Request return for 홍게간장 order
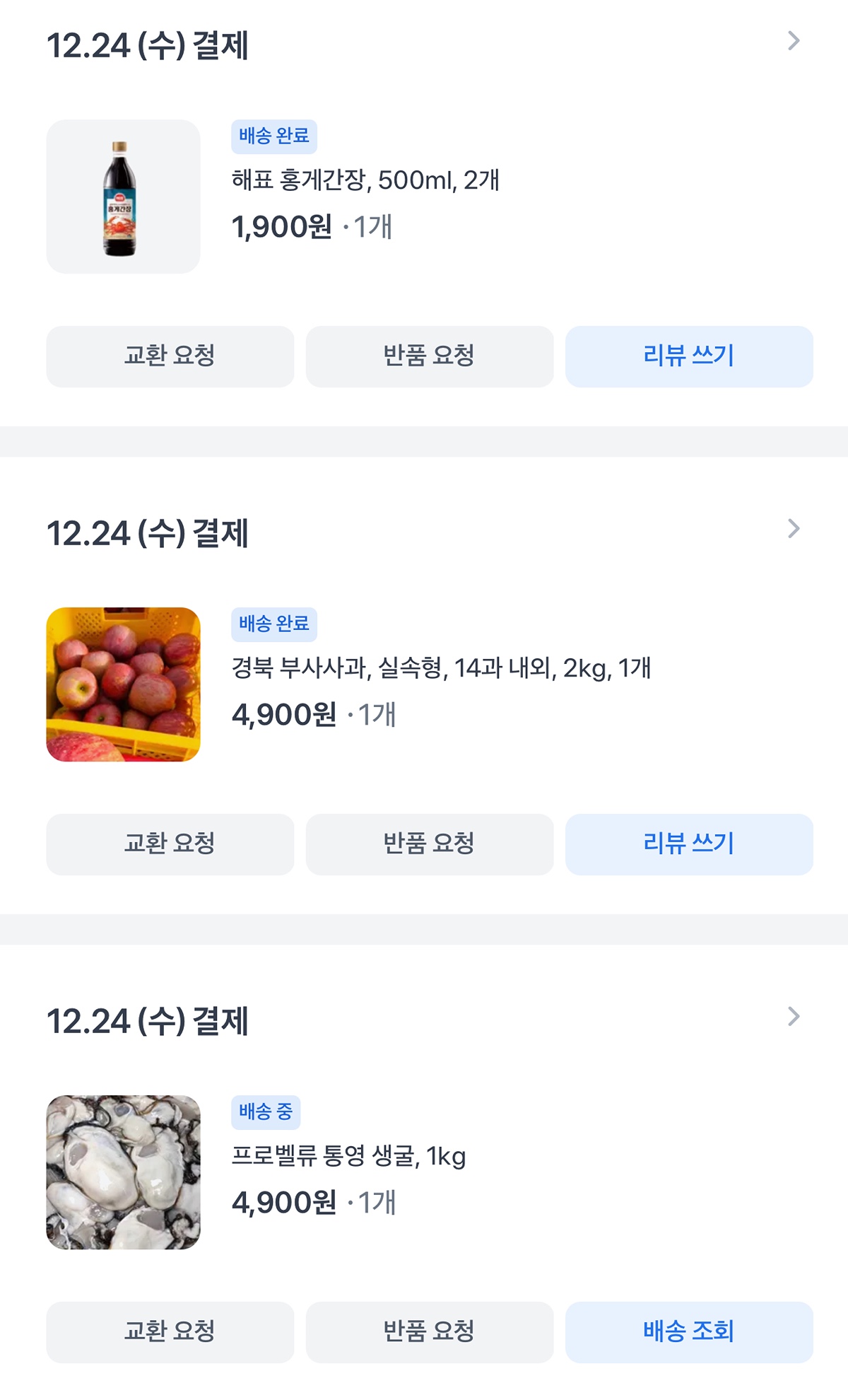The image size is (848, 1400). [429, 356]
